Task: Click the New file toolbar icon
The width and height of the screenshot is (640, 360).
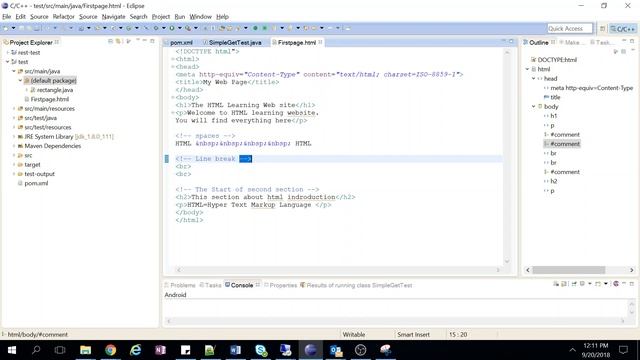Action: (6, 28)
